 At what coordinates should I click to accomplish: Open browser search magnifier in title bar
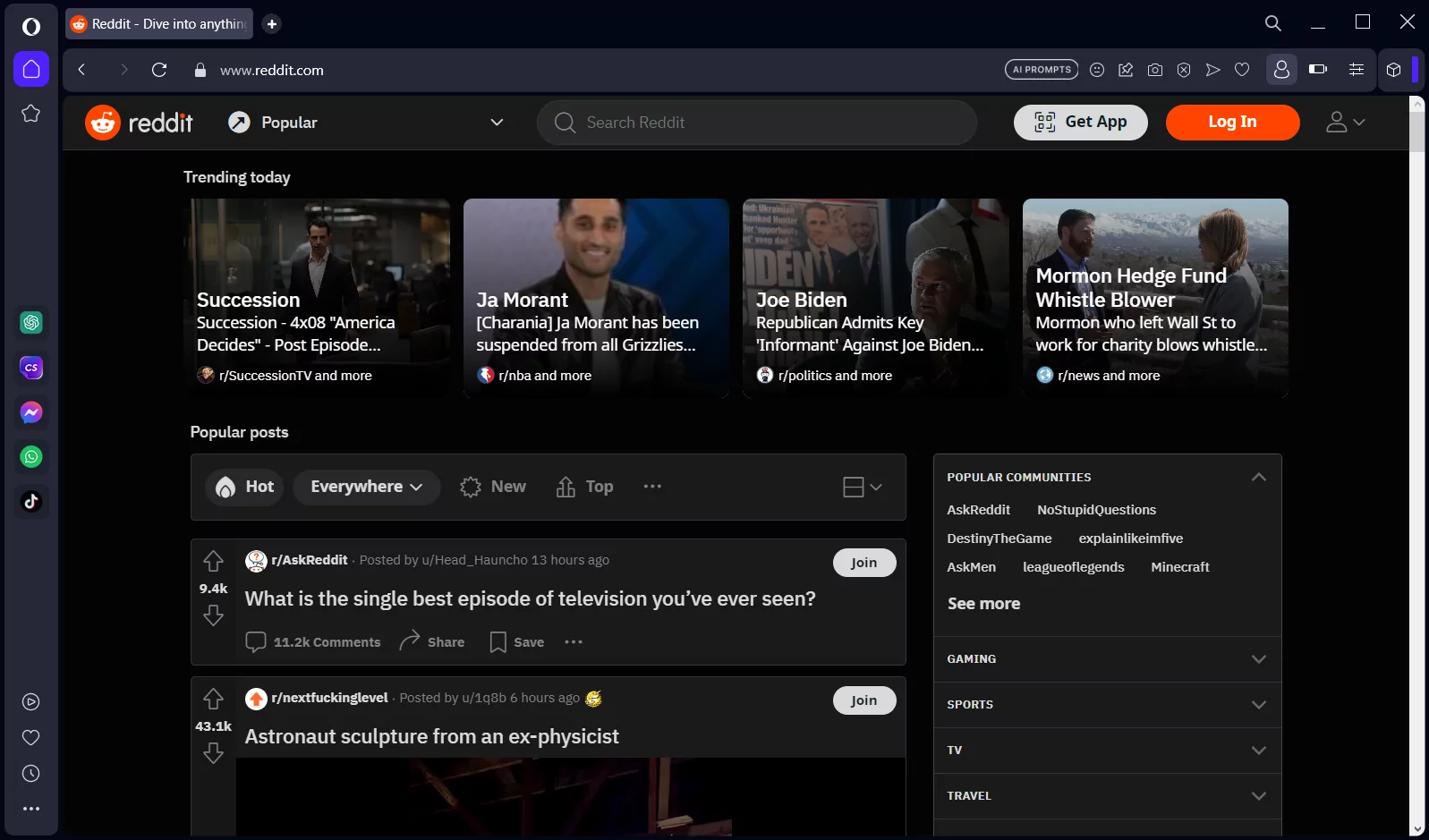point(1273,23)
